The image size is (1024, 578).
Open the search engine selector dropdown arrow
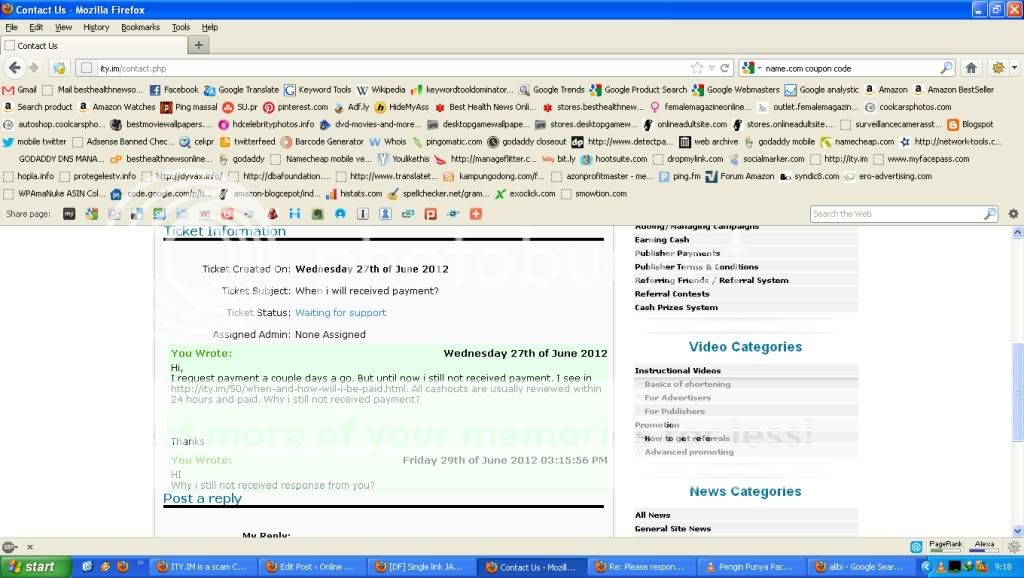coord(760,68)
